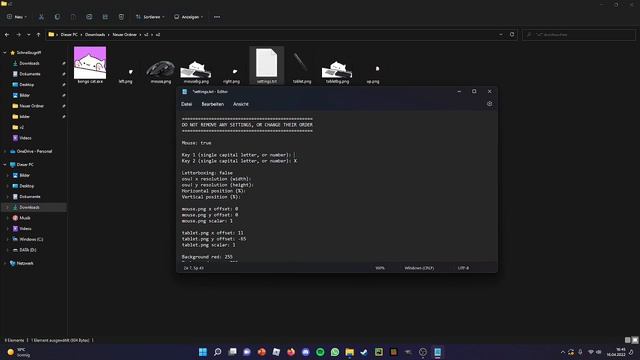Open Discord from the taskbar
This screenshot has width=640, height=360.
coord(306,352)
